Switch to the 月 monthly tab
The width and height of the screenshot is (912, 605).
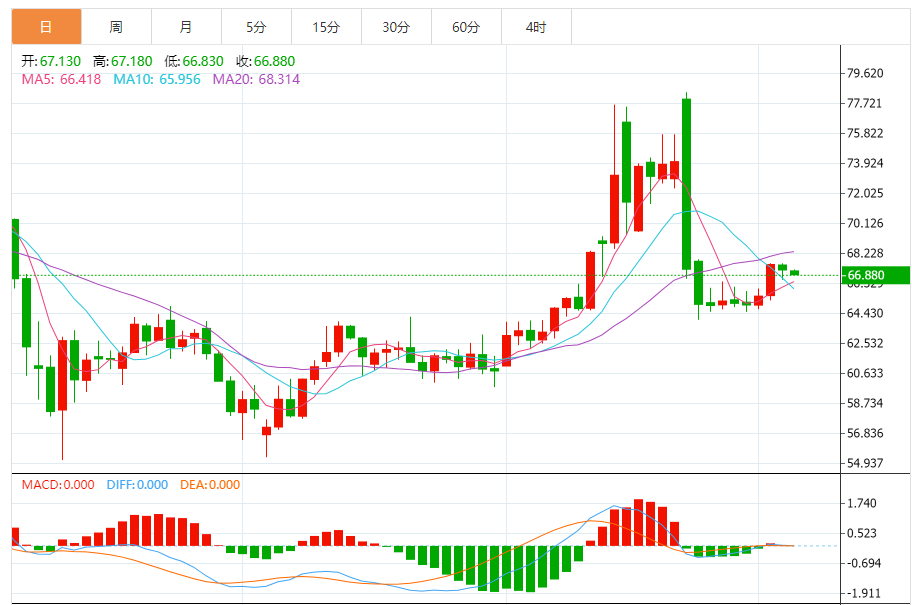(186, 27)
